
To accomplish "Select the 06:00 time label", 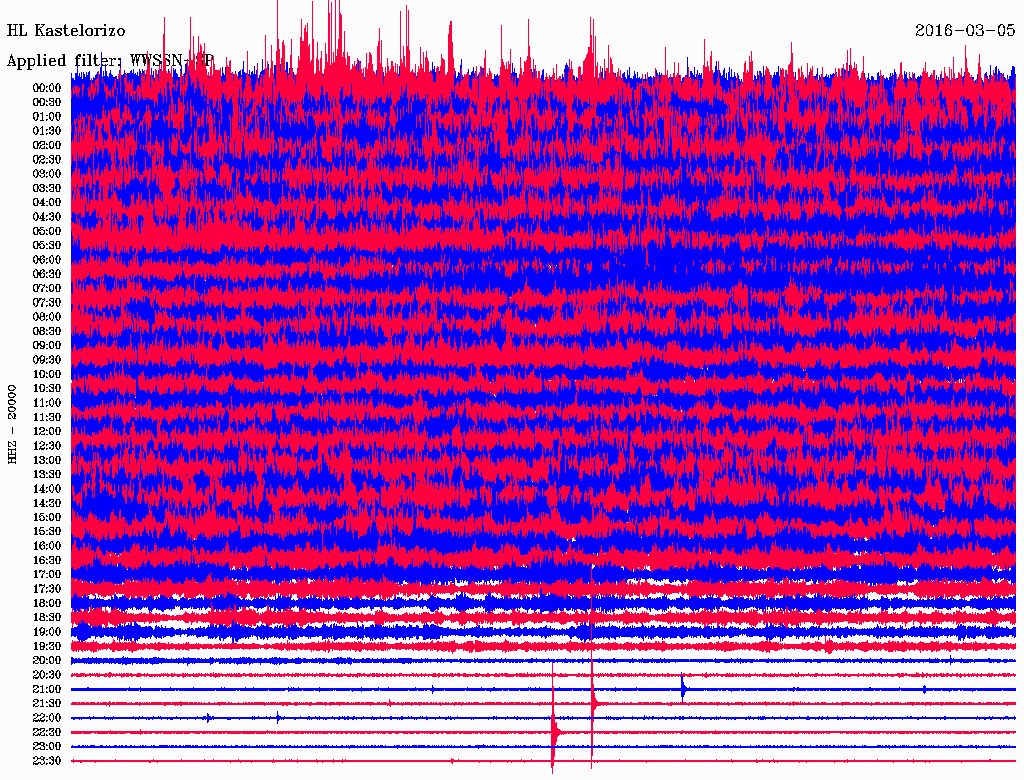I will (x=47, y=260).
